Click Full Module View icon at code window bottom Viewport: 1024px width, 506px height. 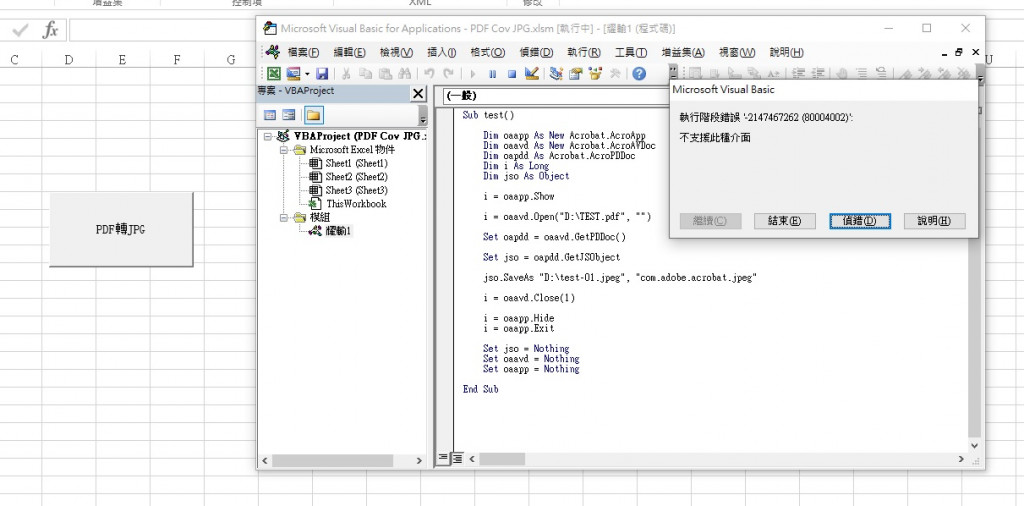(458, 459)
